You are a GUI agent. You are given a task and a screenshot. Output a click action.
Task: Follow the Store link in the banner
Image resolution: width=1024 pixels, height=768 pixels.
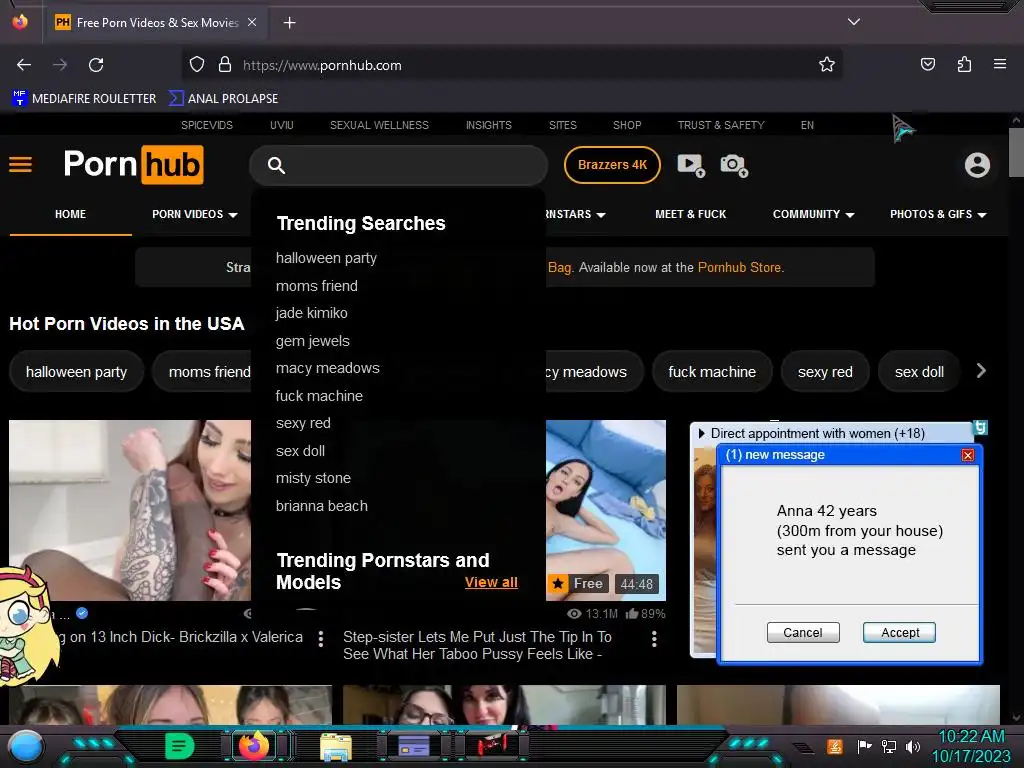740,267
